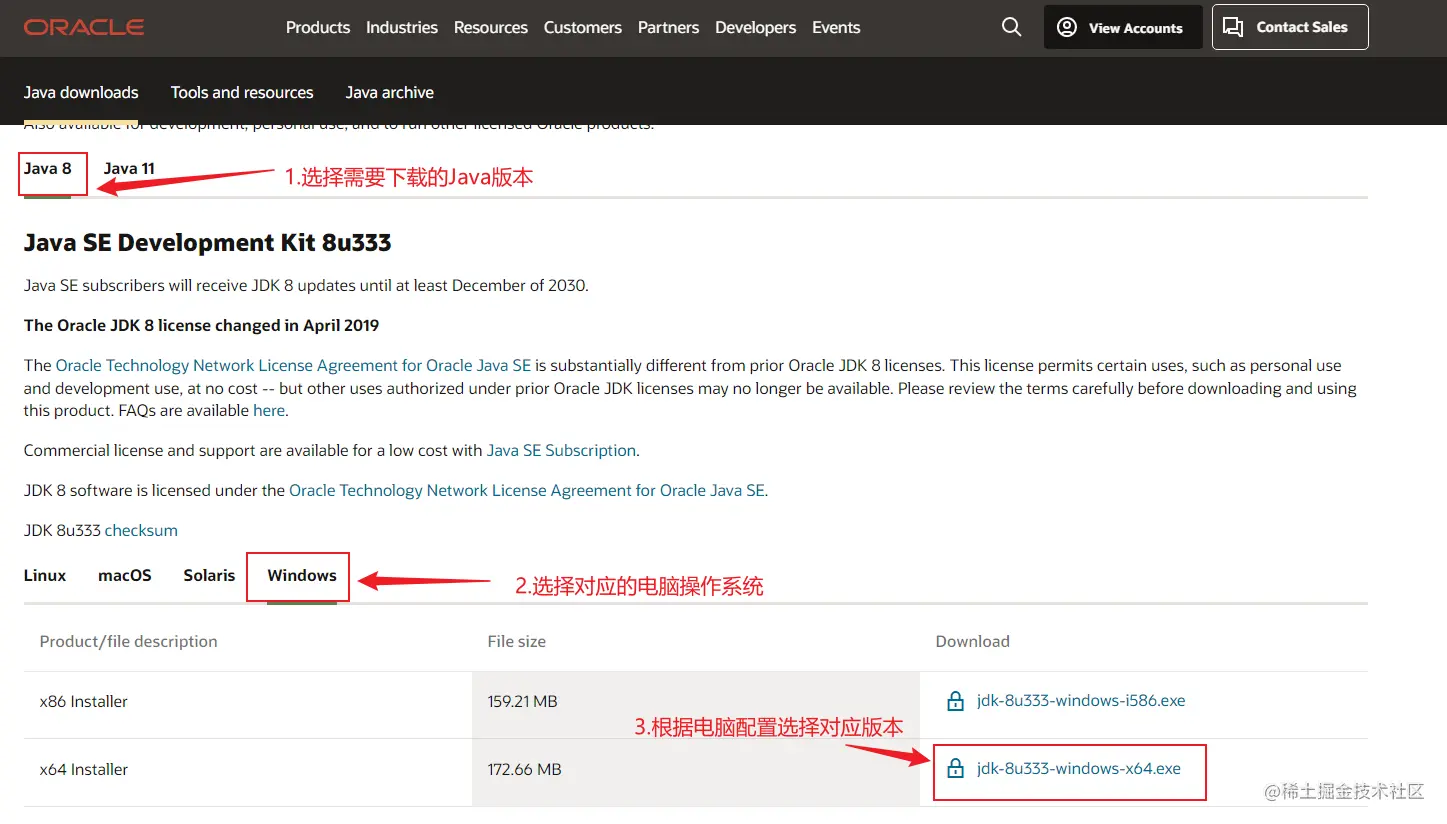The height and width of the screenshot is (824, 1447).
Task: Open license agreement link in 'JDK 8 software is licensed' line
Action: point(527,490)
